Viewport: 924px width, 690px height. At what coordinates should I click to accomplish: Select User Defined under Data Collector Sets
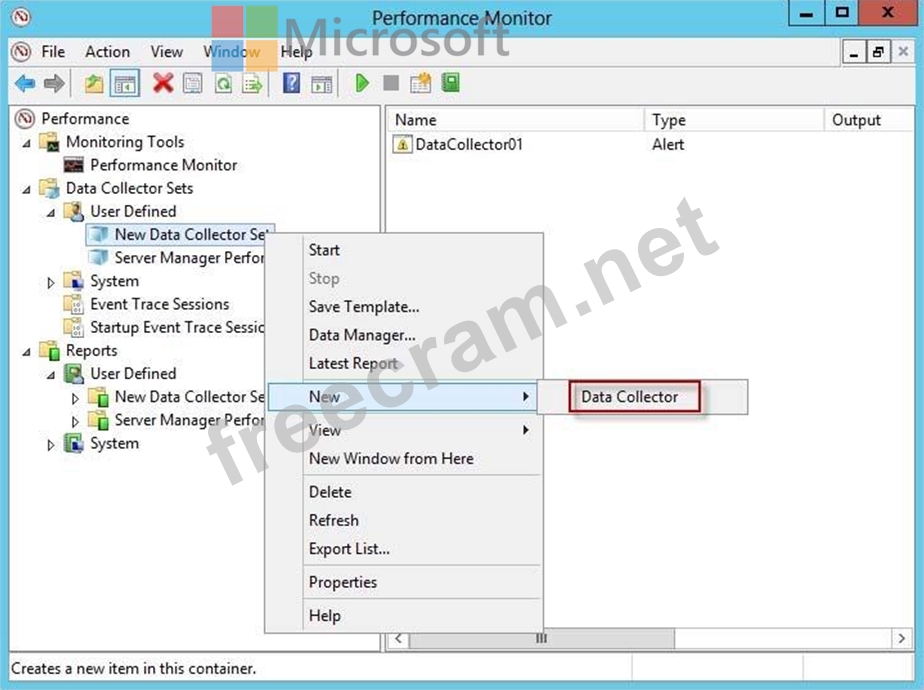pyautogui.click(x=133, y=211)
